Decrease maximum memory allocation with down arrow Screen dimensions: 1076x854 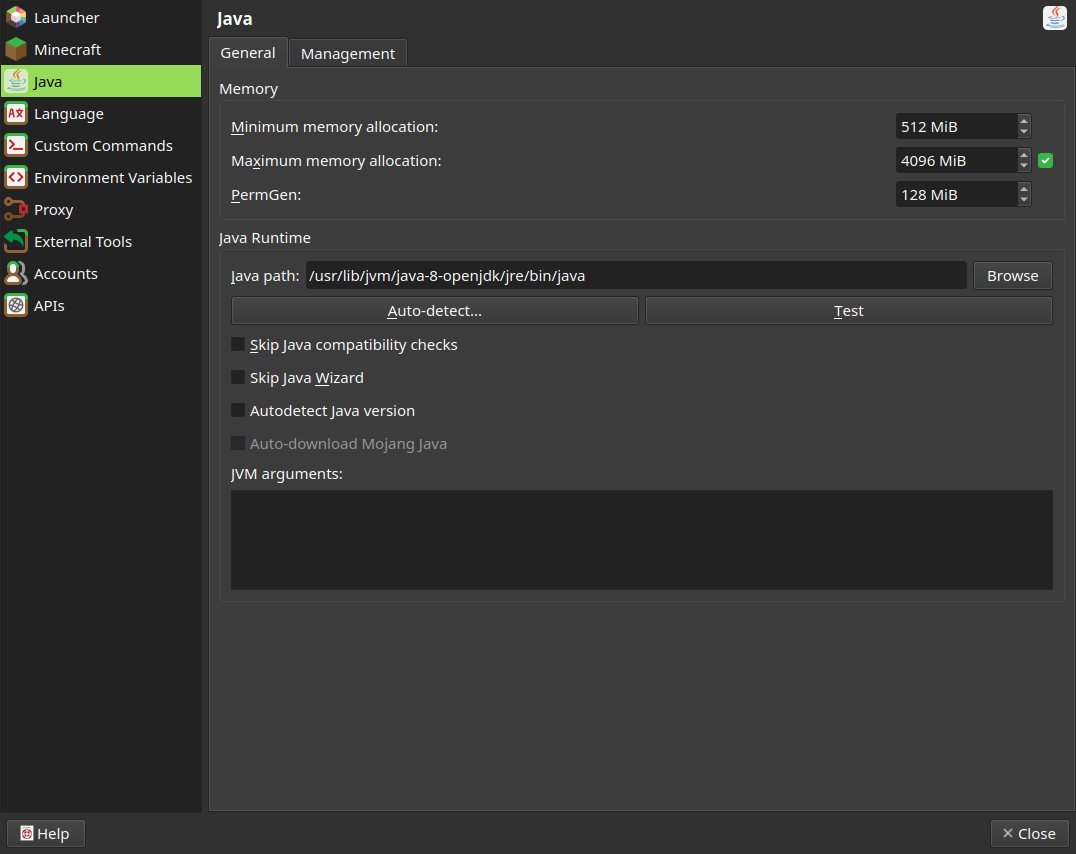point(1024,166)
